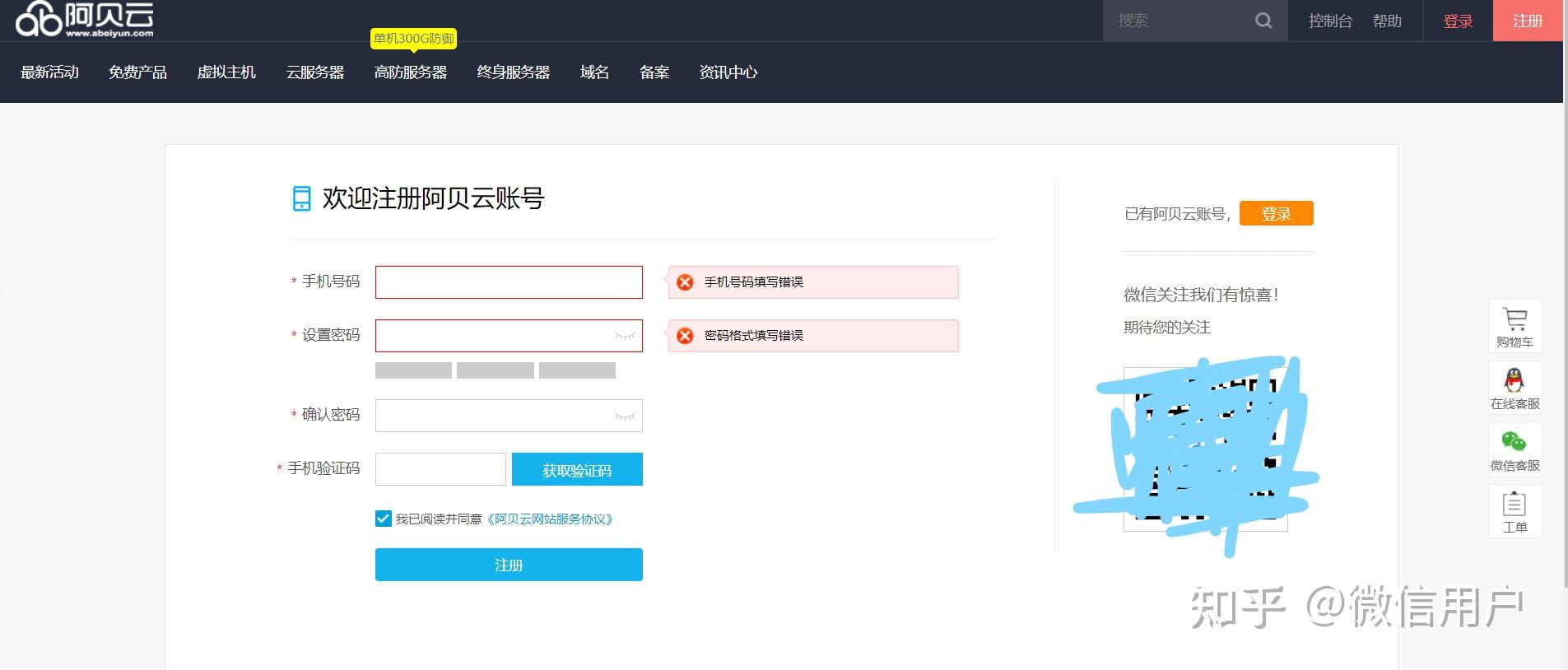Click 获取验证码 button
The image size is (1568, 670).
click(577, 469)
